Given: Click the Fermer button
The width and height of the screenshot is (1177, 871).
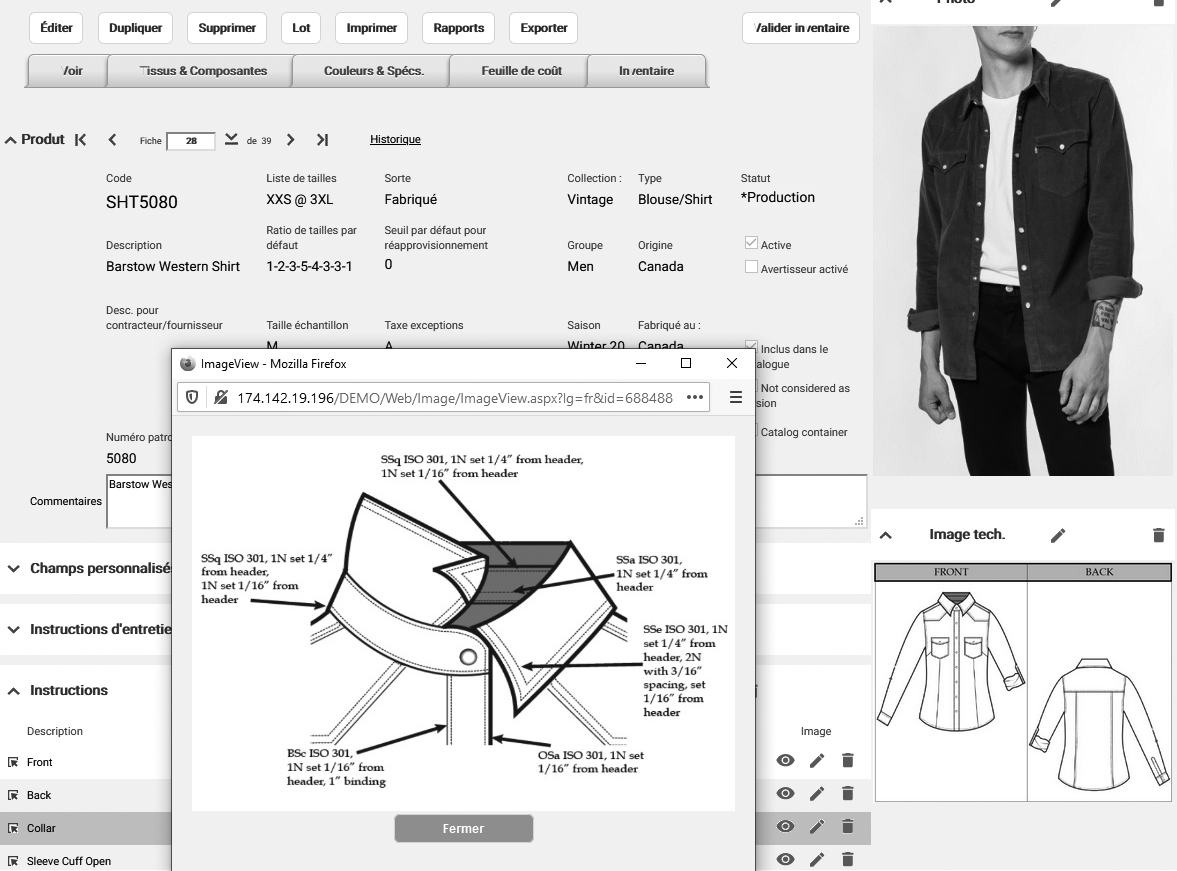Looking at the screenshot, I should (x=463, y=828).
